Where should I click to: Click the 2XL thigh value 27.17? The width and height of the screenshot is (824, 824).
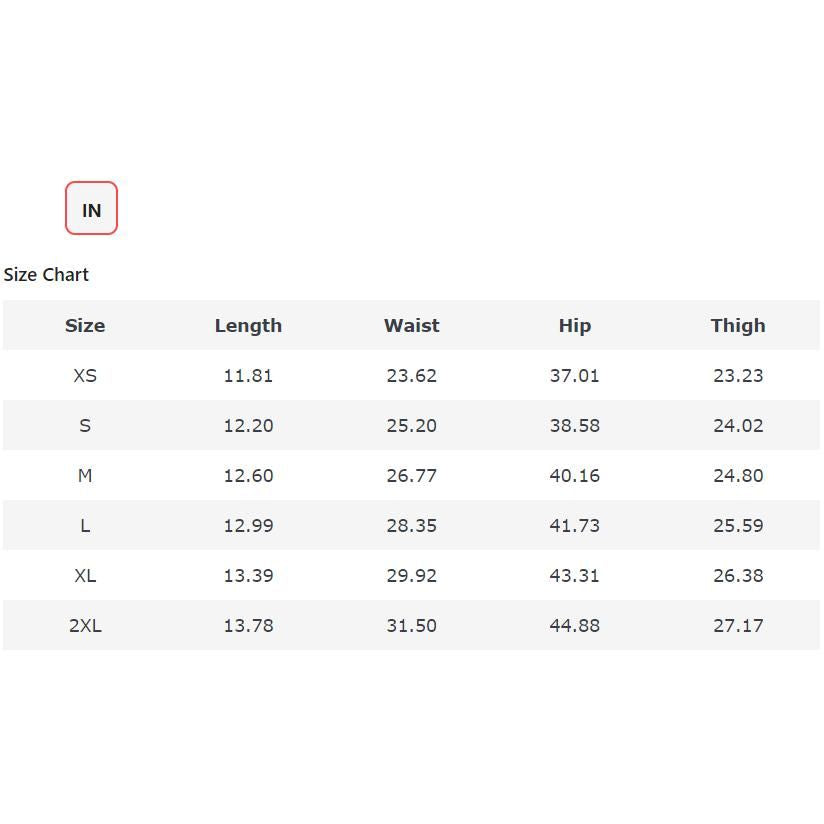click(x=738, y=626)
